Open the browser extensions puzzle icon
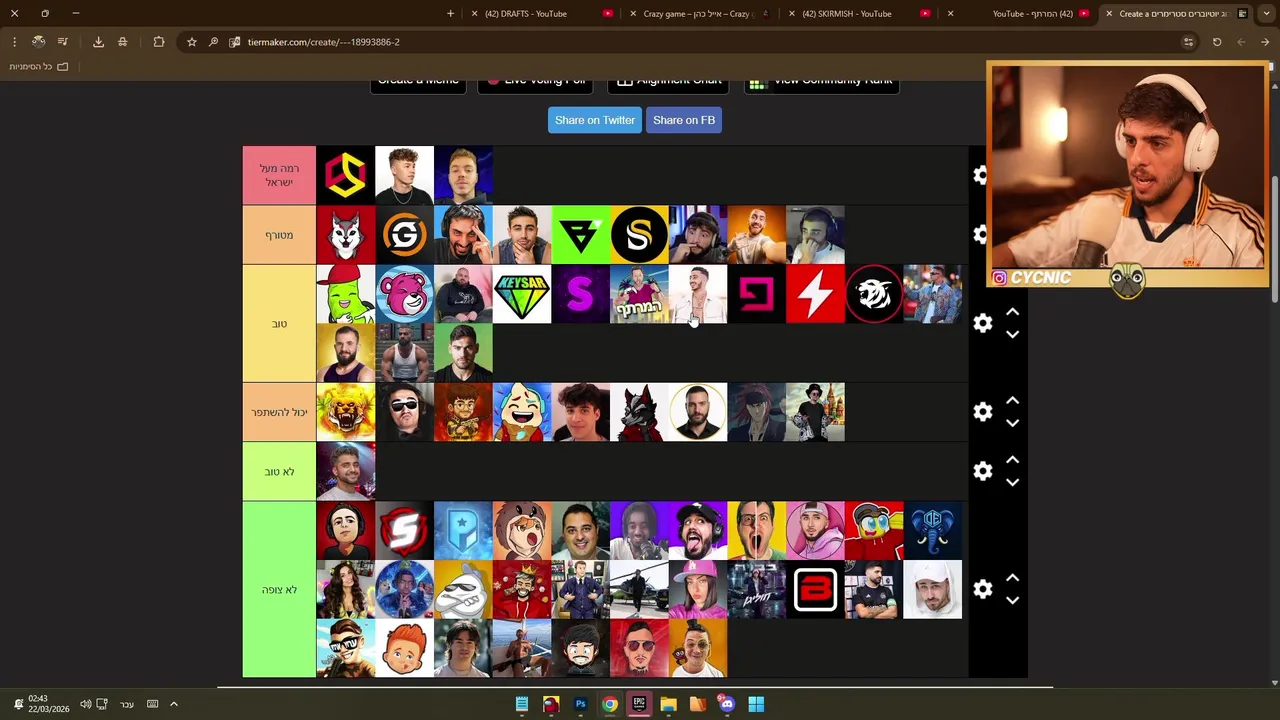Viewport: 1280px width, 720px height. [x=159, y=42]
